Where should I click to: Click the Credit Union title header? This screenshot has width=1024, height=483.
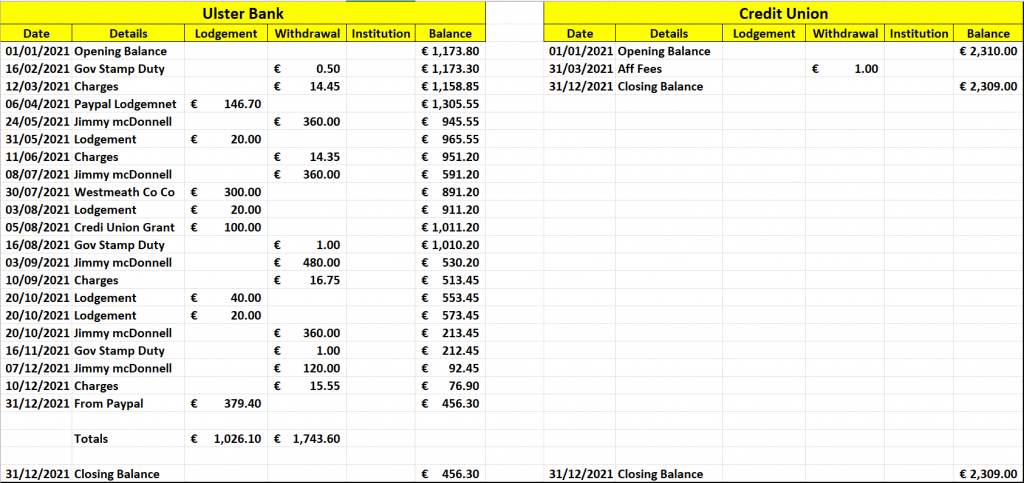click(x=783, y=14)
